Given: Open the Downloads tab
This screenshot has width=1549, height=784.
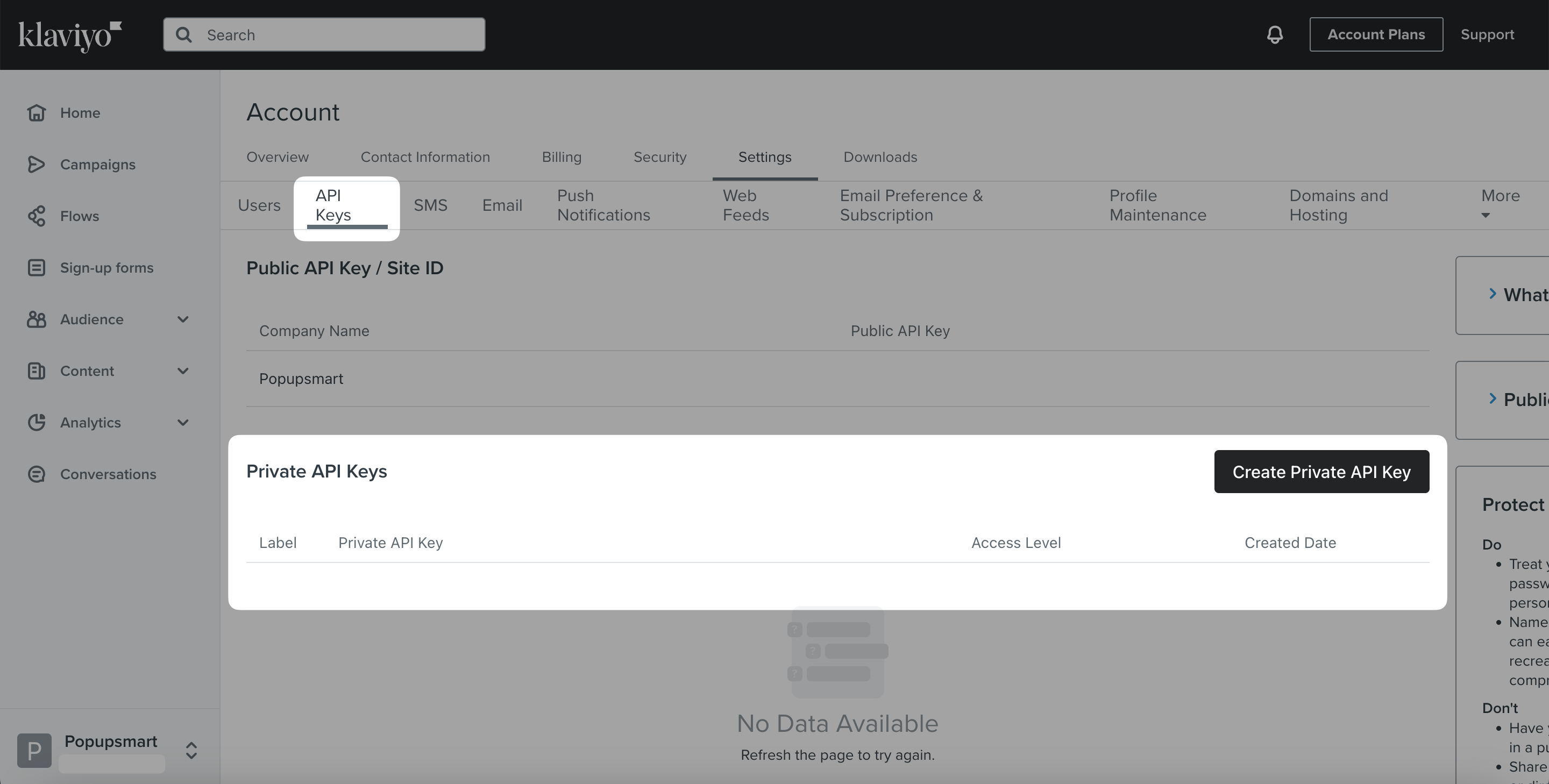Looking at the screenshot, I should 880,157.
